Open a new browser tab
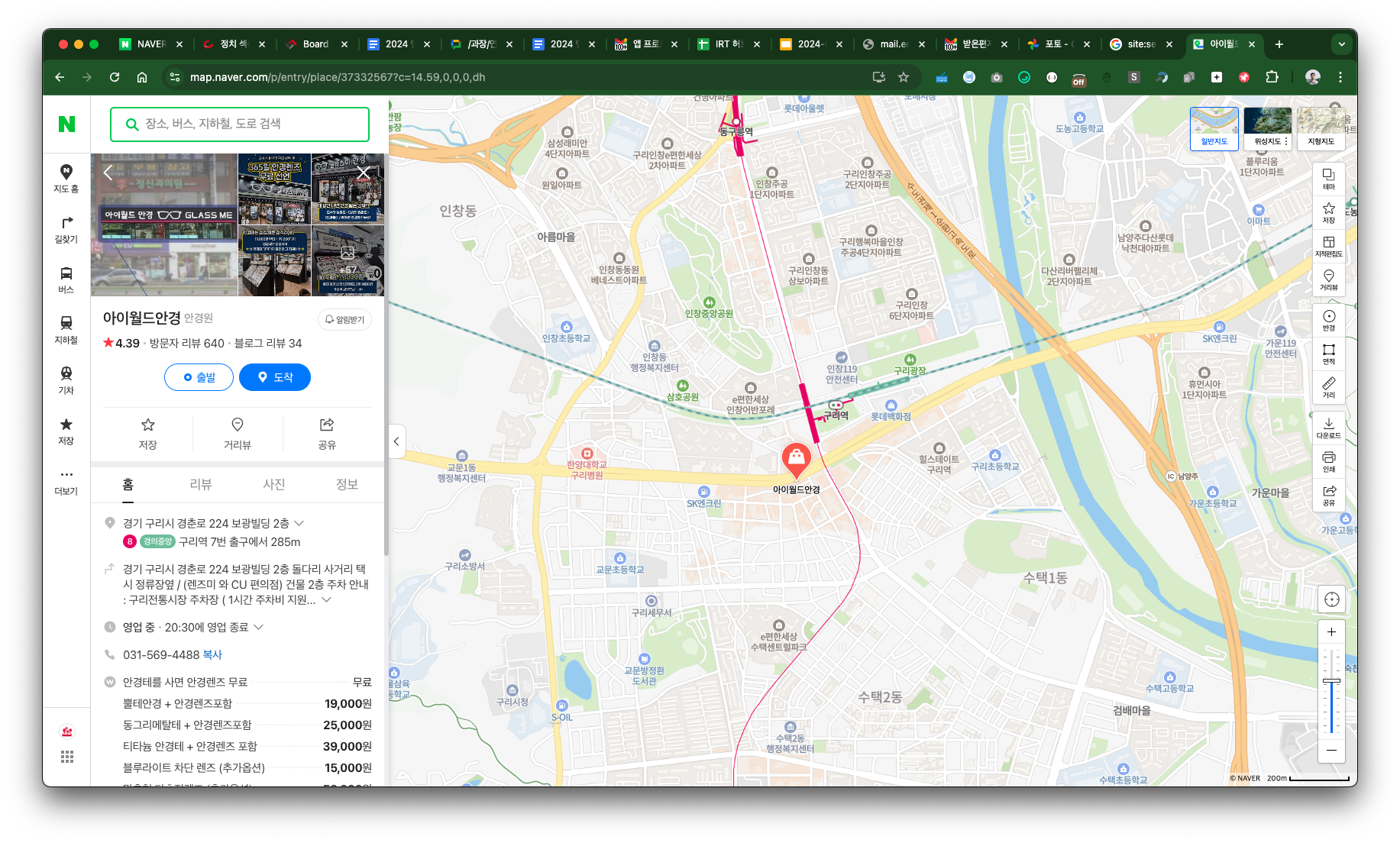1400x843 pixels. pyautogui.click(x=1279, y=44)
